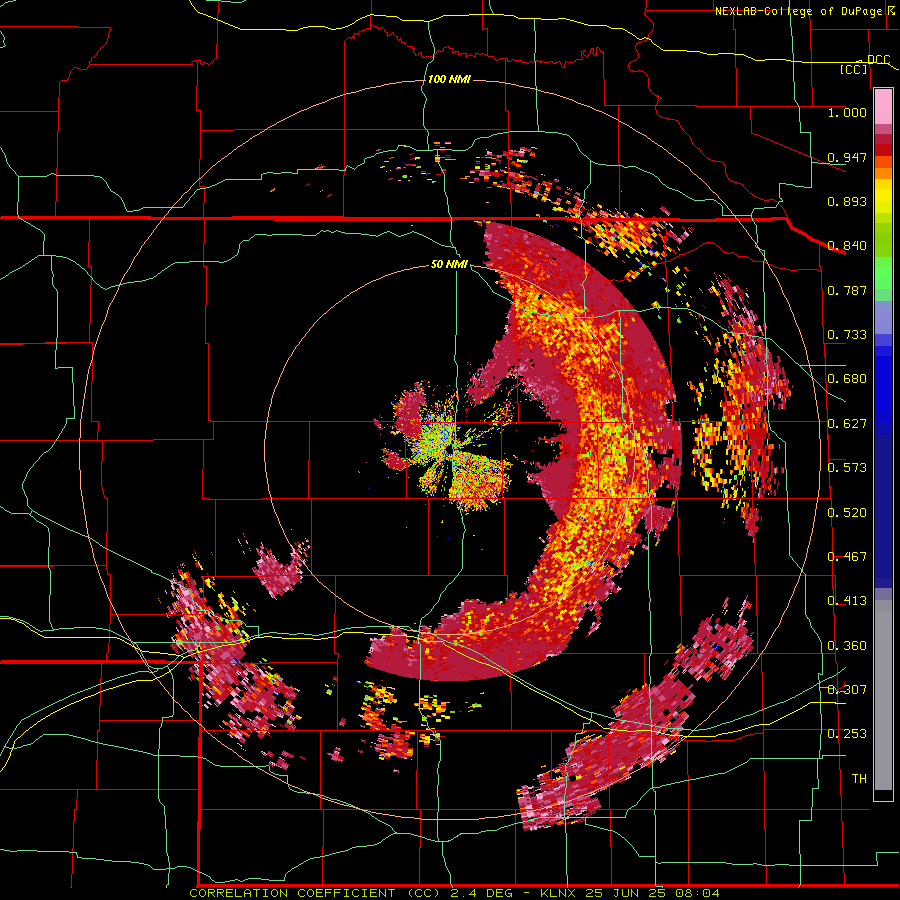
Task: Click the Correlation Coefficient caption at the bottom
Action: click(x=454, y=893)
